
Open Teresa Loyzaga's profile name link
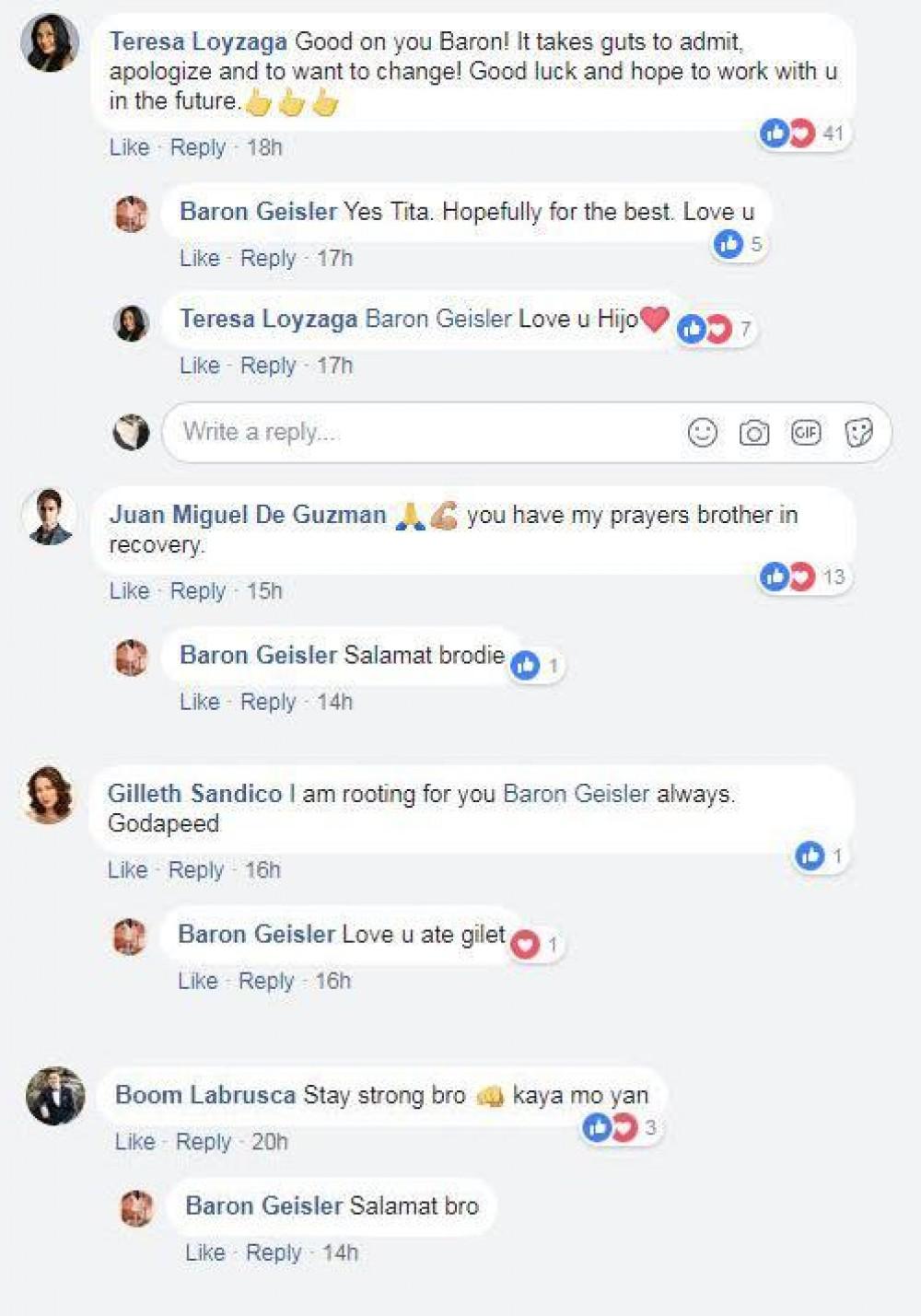(198, 41)
